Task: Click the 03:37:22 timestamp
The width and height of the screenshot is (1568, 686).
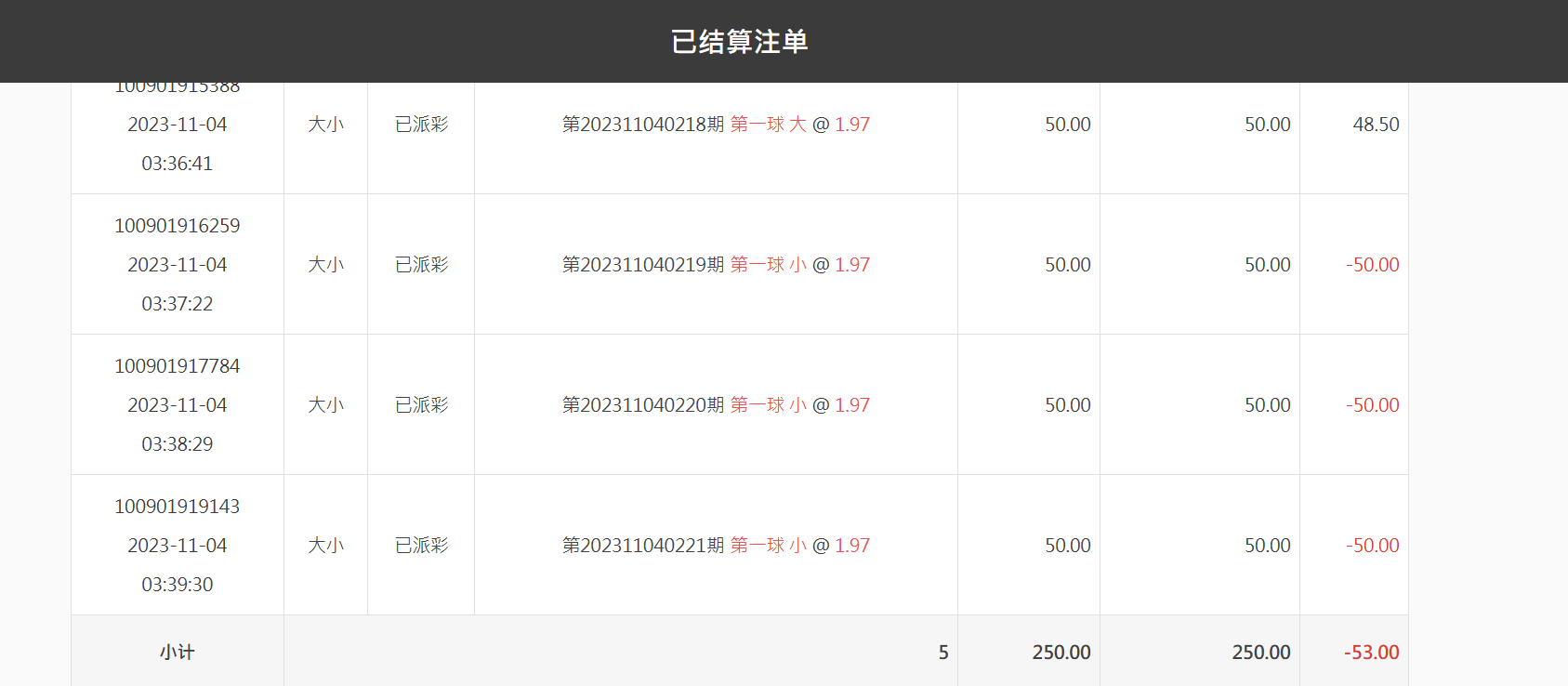Action: pyautogui.click(x=178, y=304)
